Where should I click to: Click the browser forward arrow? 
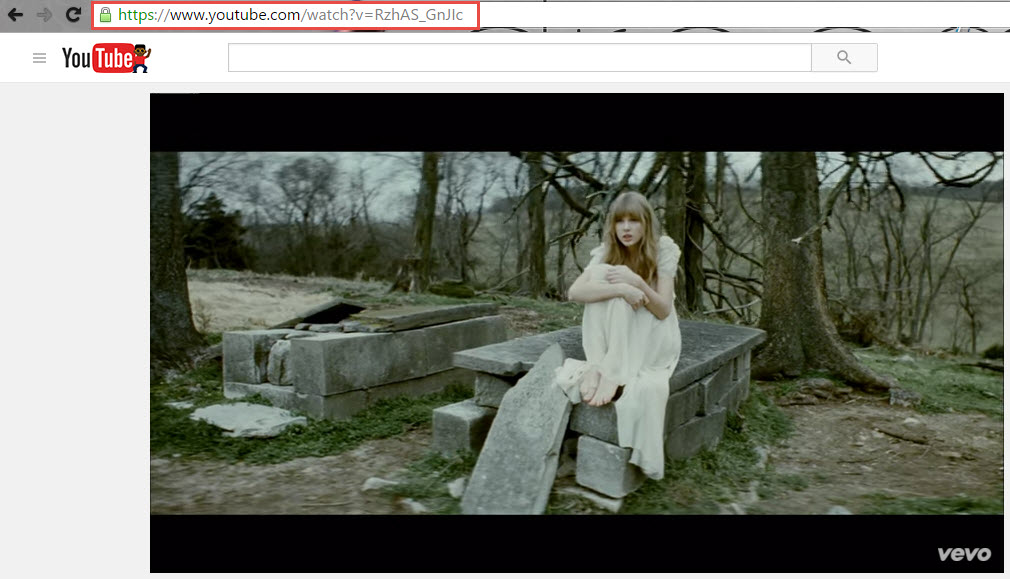(x=44, y=14)
